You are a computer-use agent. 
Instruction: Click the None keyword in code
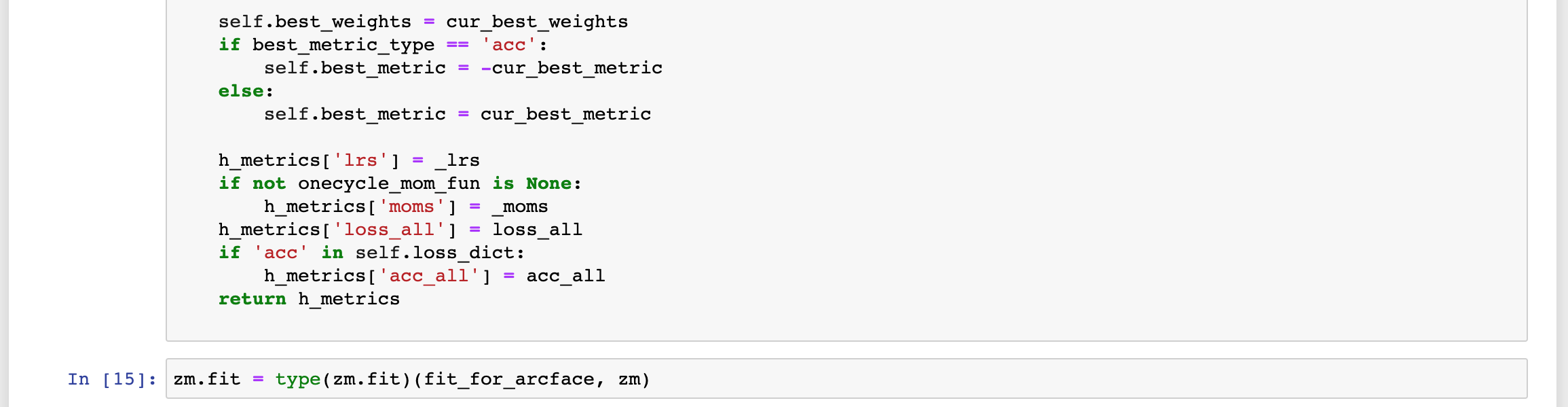tap(548, 183)
